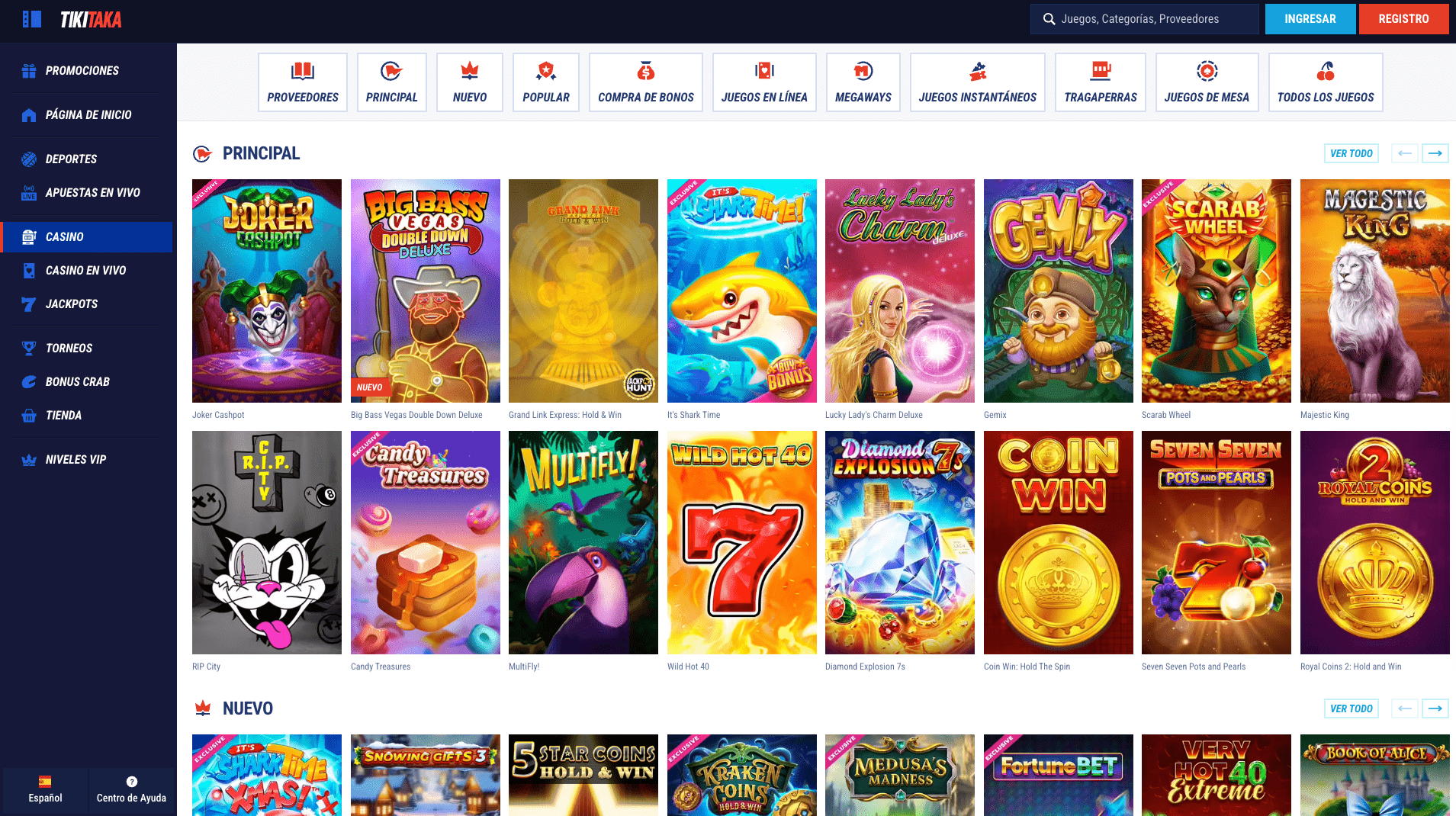Viewport: 1456px width, 816px height.
Task: Click the Deportes ball icon
Action: tap(29, 159)
